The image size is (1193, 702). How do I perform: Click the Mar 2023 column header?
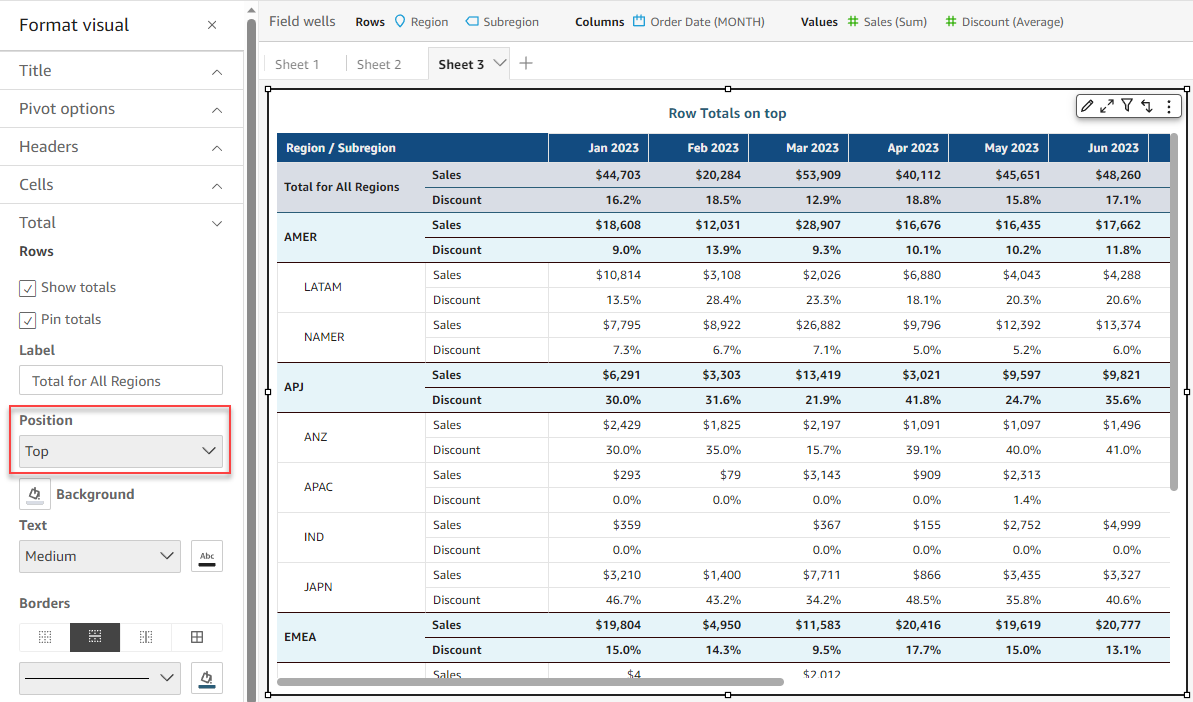799,148
